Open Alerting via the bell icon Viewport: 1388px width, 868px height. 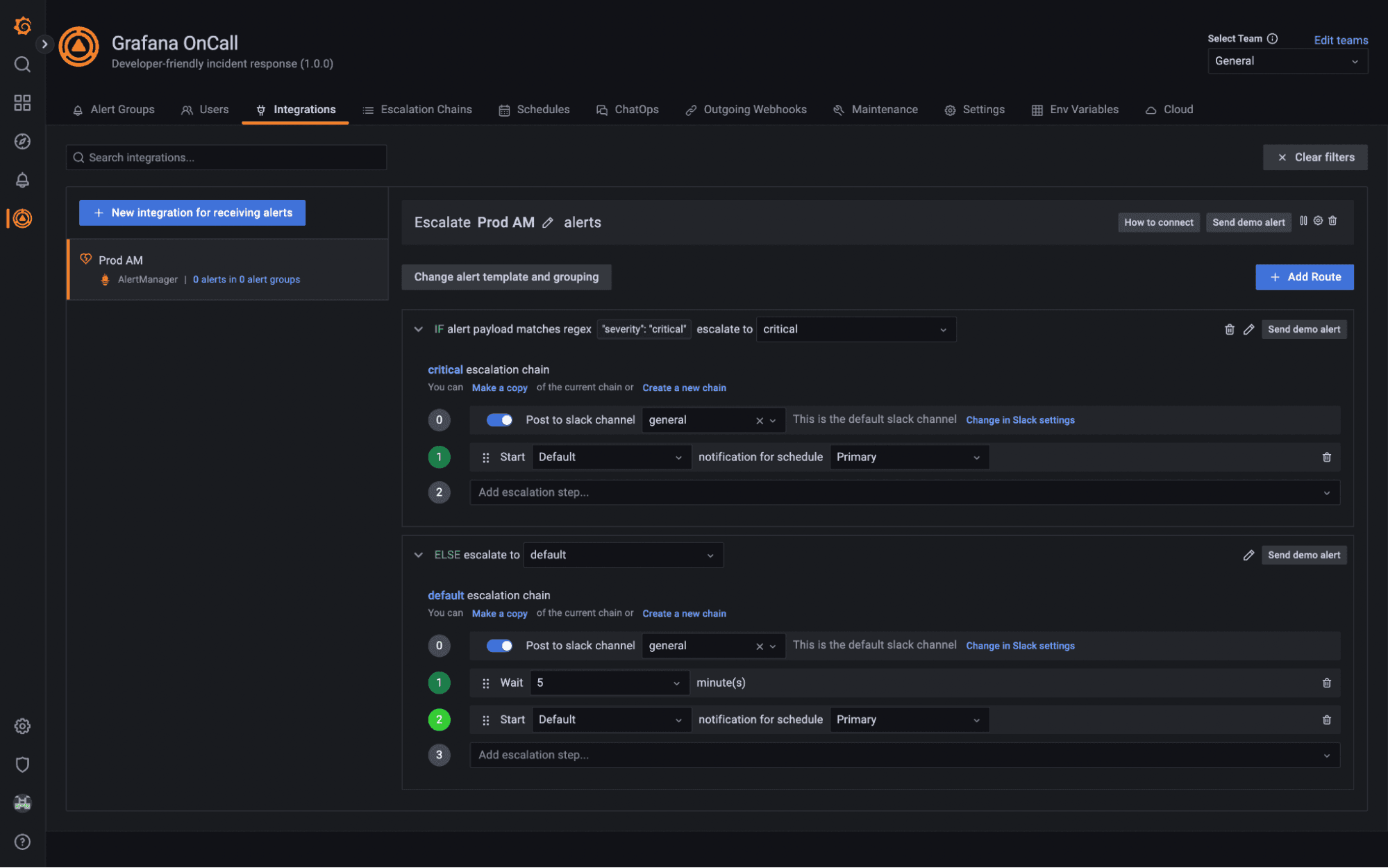(x=22, y=180)
